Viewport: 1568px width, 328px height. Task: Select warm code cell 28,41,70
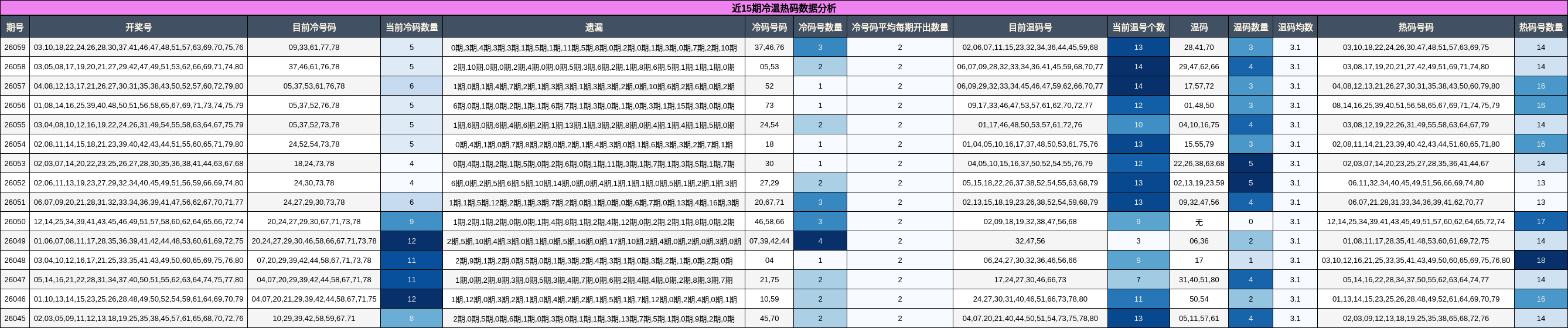pyautogui.click(x=1198, y=47)
